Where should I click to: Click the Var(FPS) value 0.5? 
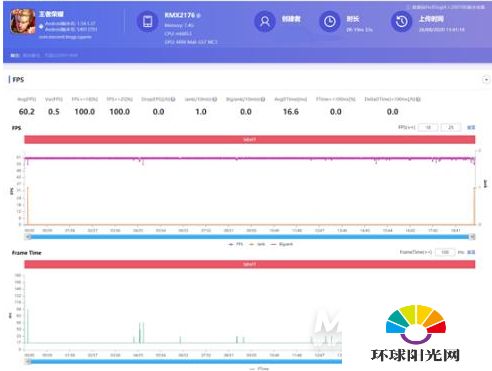54,112
